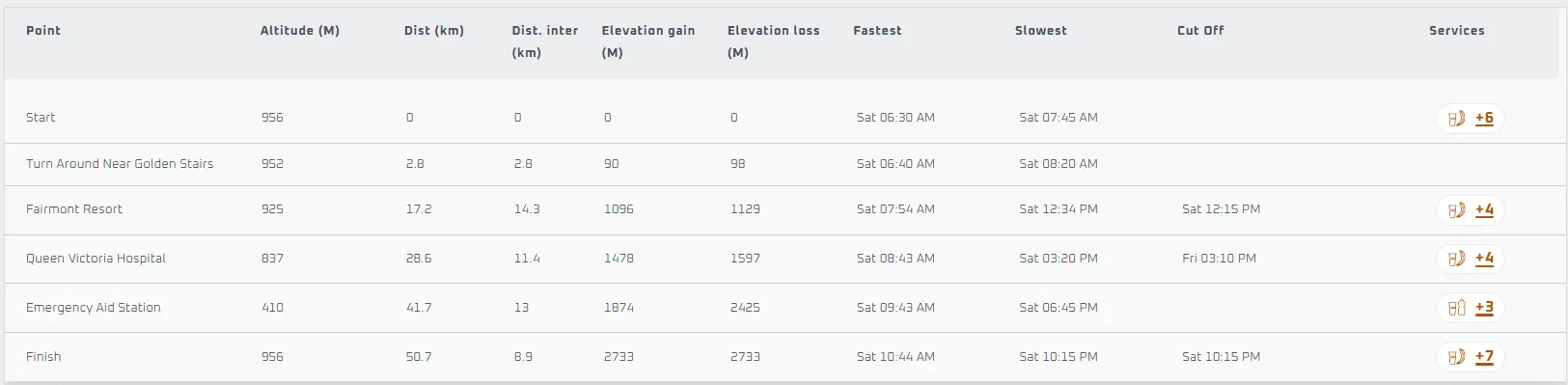Expand the +4 services for Queen Victoria Hospital

click(x=1484, y=258)
